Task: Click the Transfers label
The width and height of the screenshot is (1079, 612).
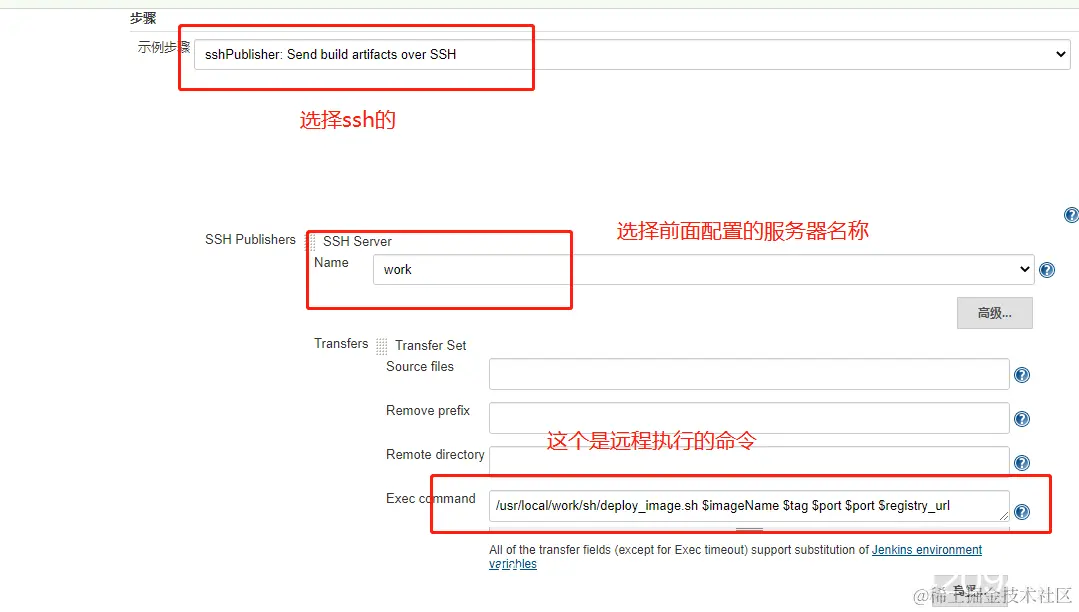Action: point(341,344)
